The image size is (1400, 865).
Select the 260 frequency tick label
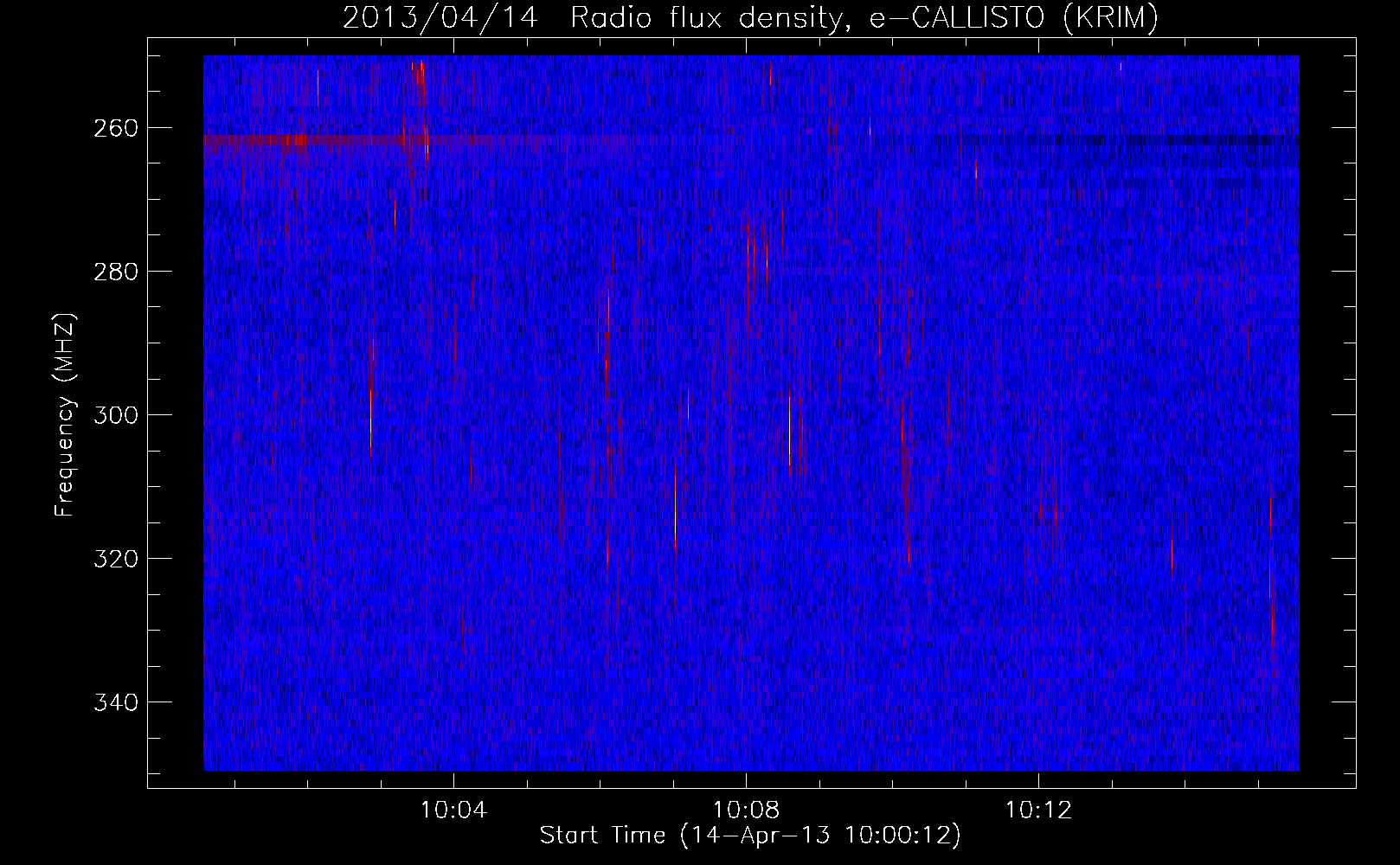[116, 128]
